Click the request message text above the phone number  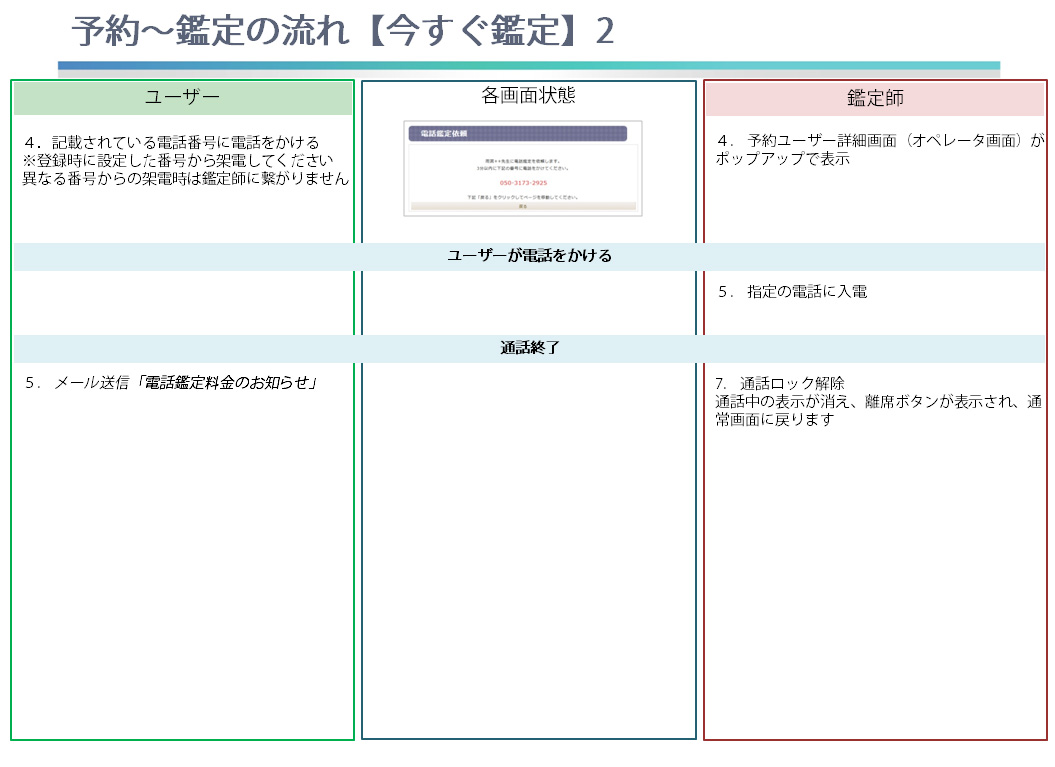[523, 164]
